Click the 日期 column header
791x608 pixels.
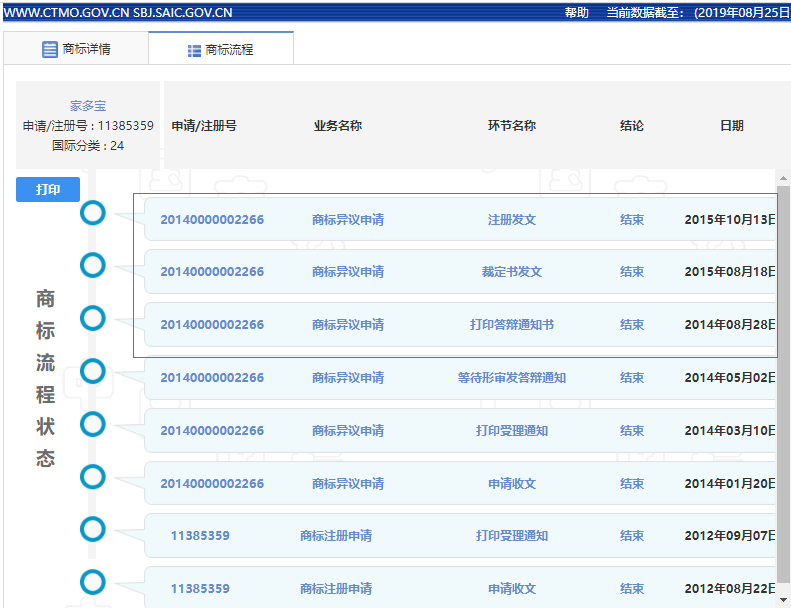pyautogui.click(x=731, y=125)
